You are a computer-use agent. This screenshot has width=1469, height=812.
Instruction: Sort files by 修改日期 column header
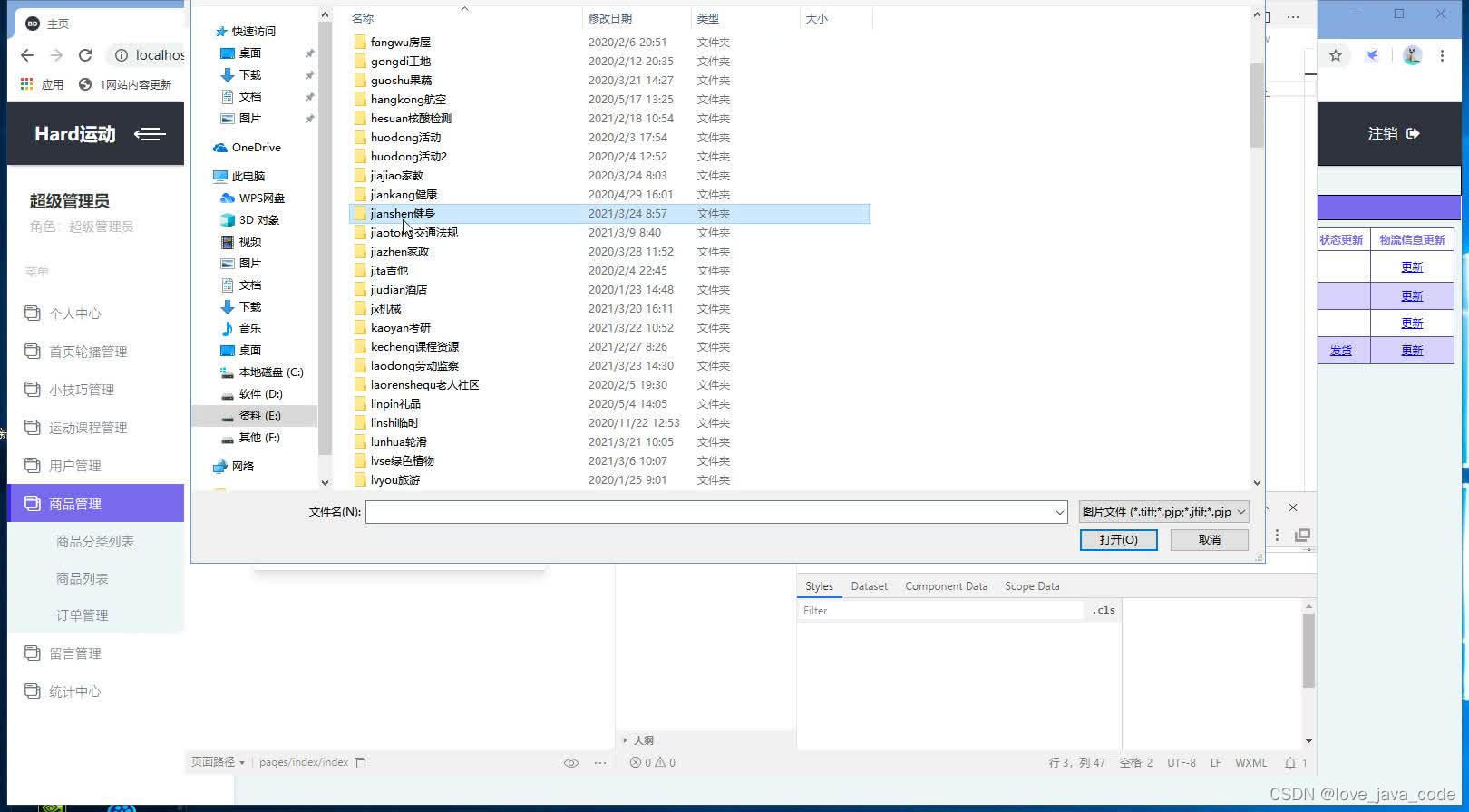[610, 18]
